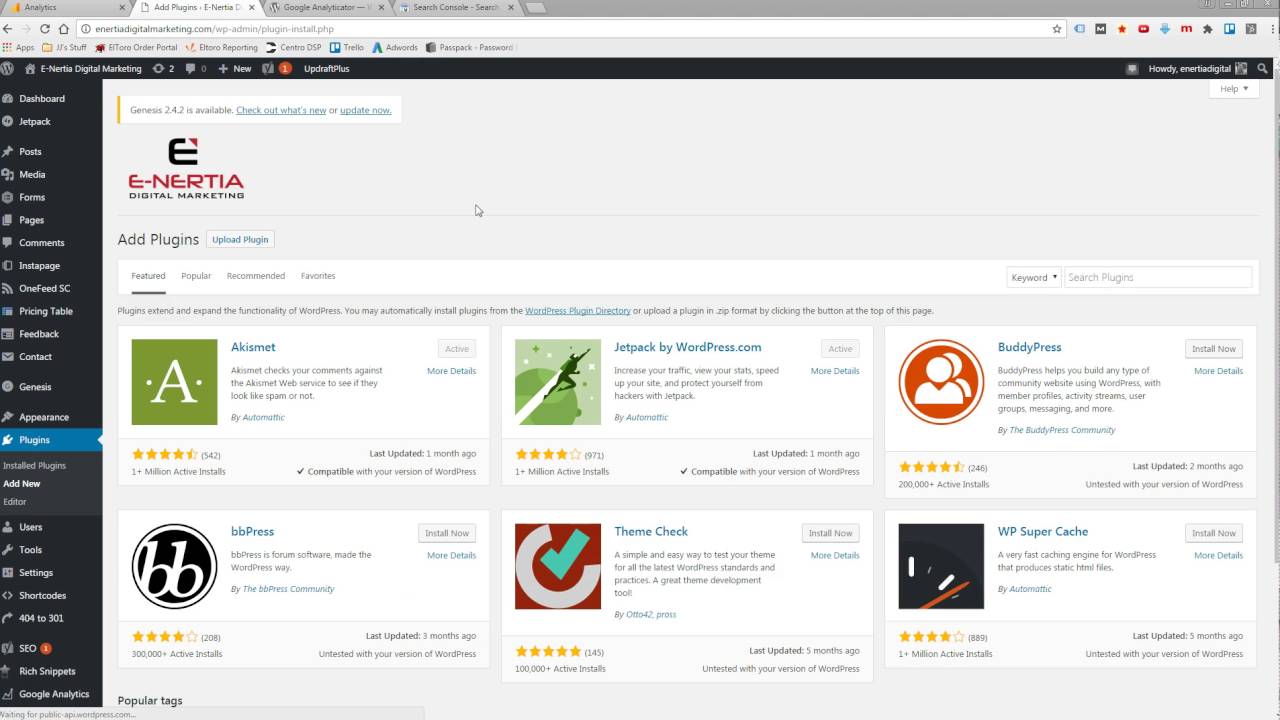Open The BuddyPress Community author link
The image size is (1280, 720).
[x=1062, y=430]
